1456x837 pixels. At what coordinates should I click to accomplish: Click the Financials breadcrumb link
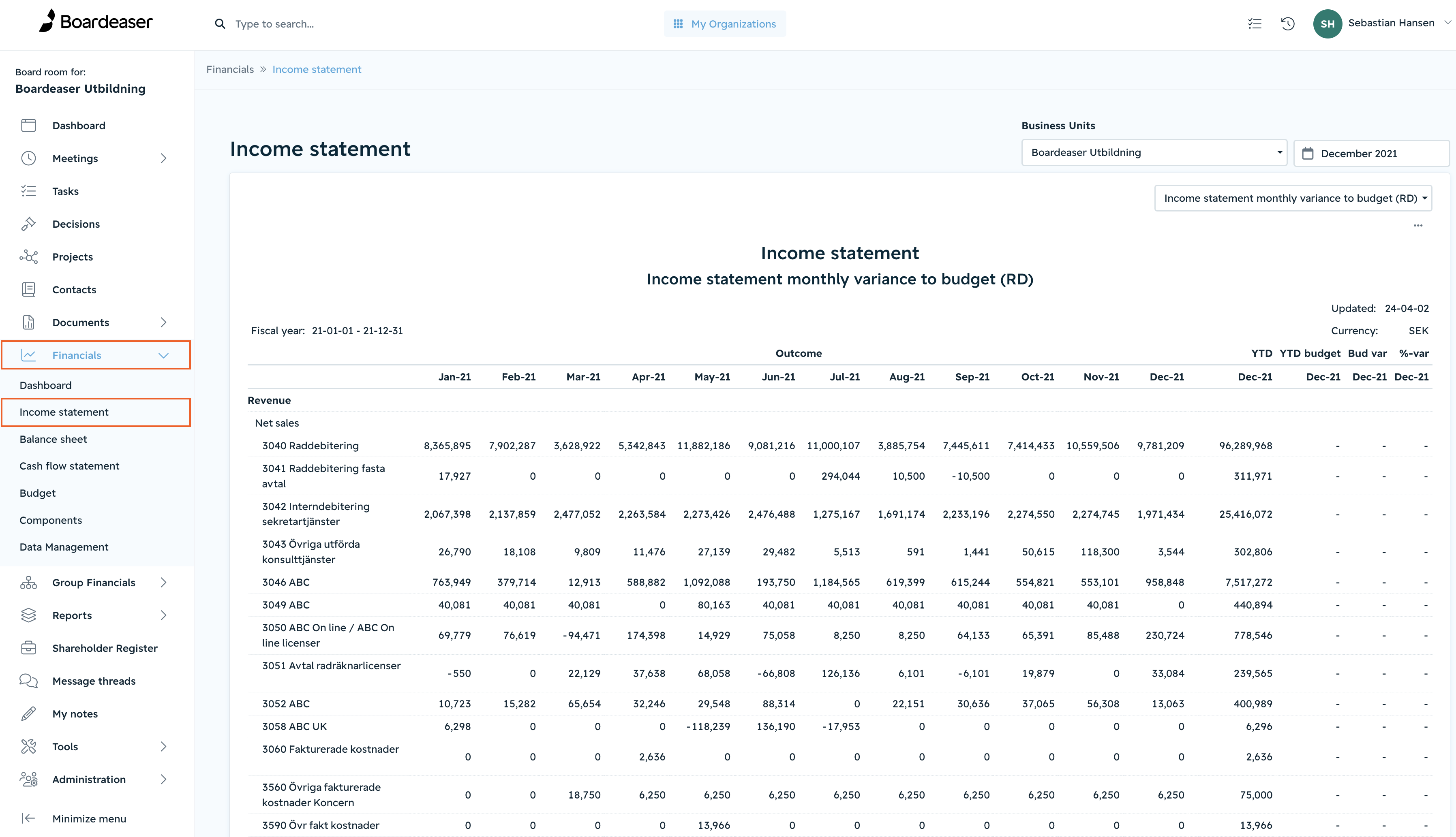coord(230,69)
